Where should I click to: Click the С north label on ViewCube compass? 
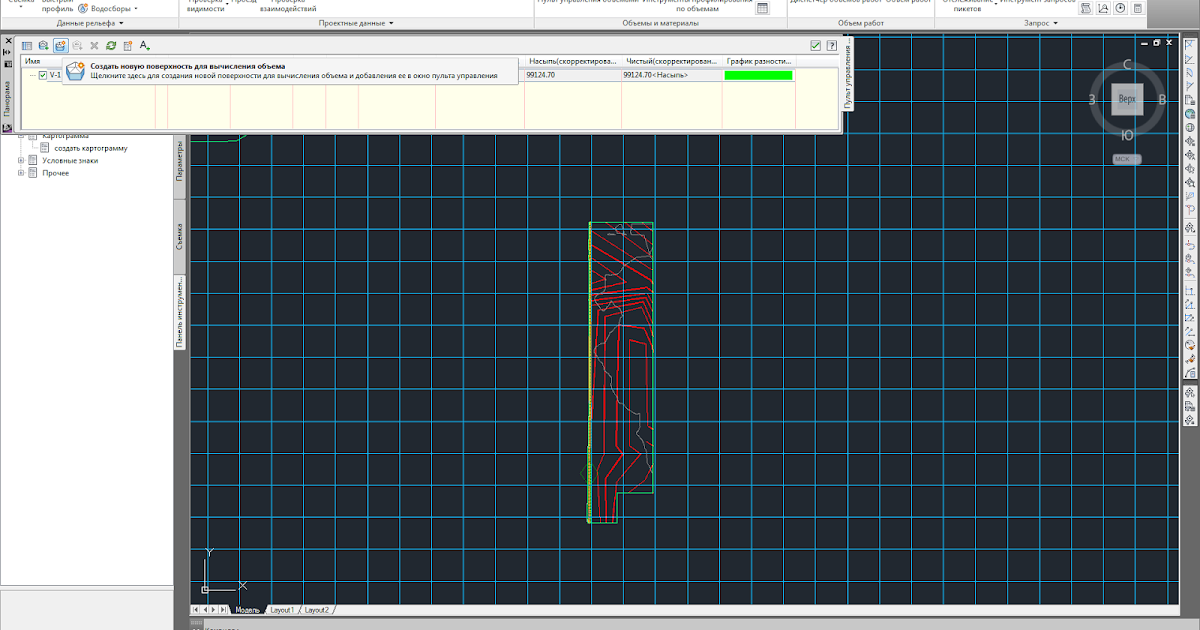(1127, 65)
